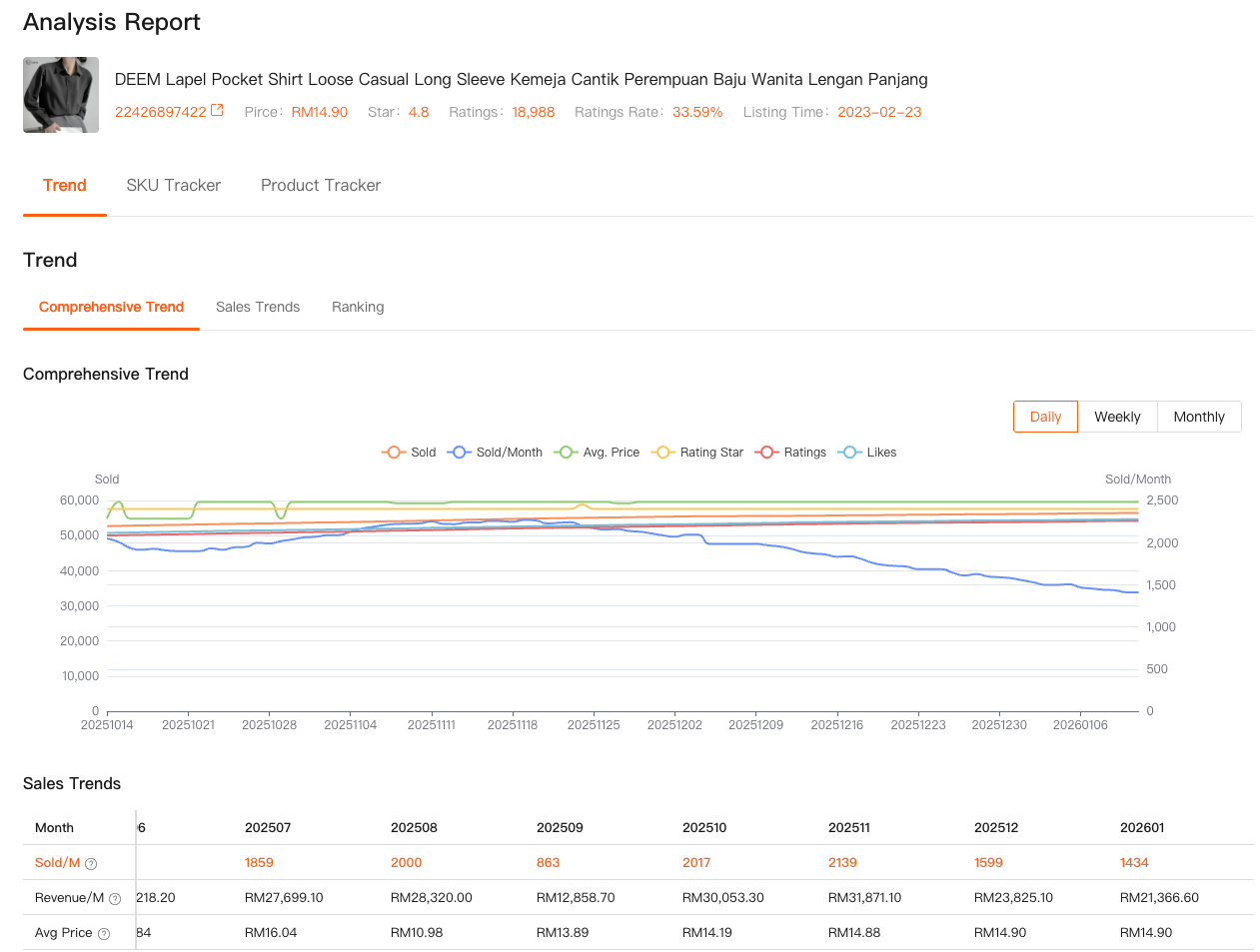The width and height of the screenshot is (1260, 952).
Task: Toggle the Likes legend series
Action: (868, 453)
